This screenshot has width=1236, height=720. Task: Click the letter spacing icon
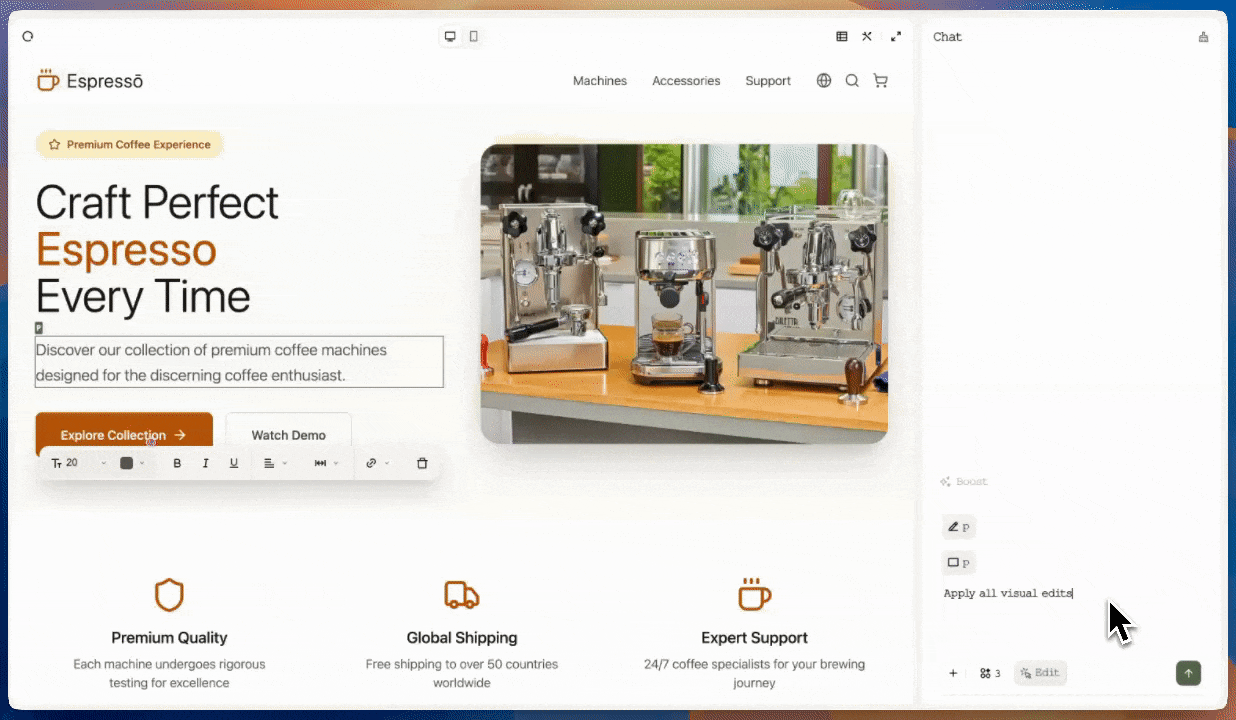pyautogui.click(x=320, y=463)
